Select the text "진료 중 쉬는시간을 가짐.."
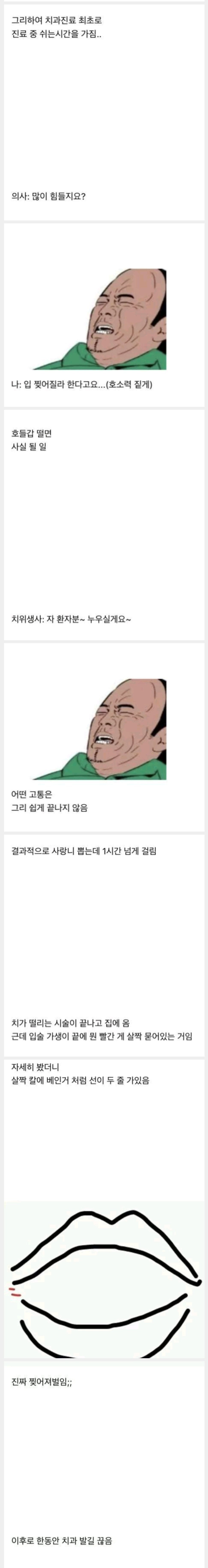The height and width of the screenshot is (1568, 208). [57, 35]
